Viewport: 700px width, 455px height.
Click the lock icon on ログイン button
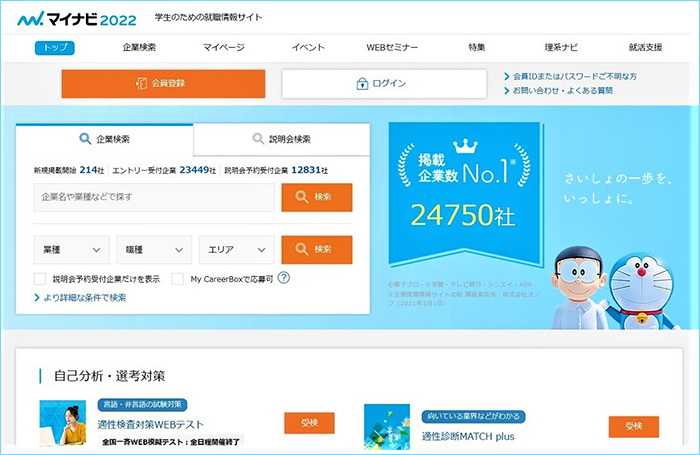pos(362,83)
